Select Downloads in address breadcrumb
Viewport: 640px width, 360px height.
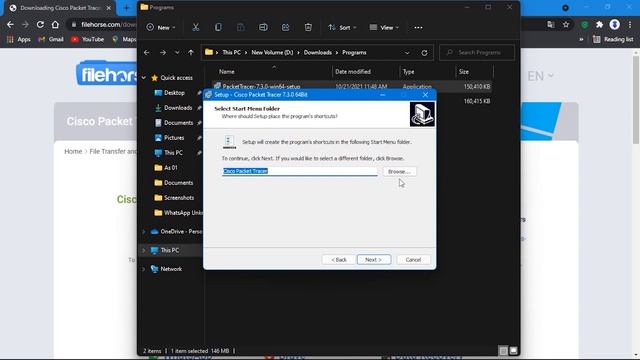[318, 53]
